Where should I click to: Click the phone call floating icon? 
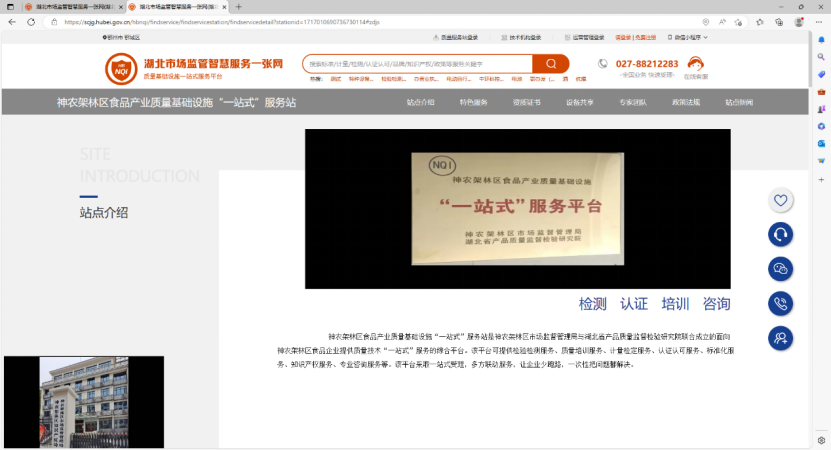pyautogui.click(x=781, y=303)
